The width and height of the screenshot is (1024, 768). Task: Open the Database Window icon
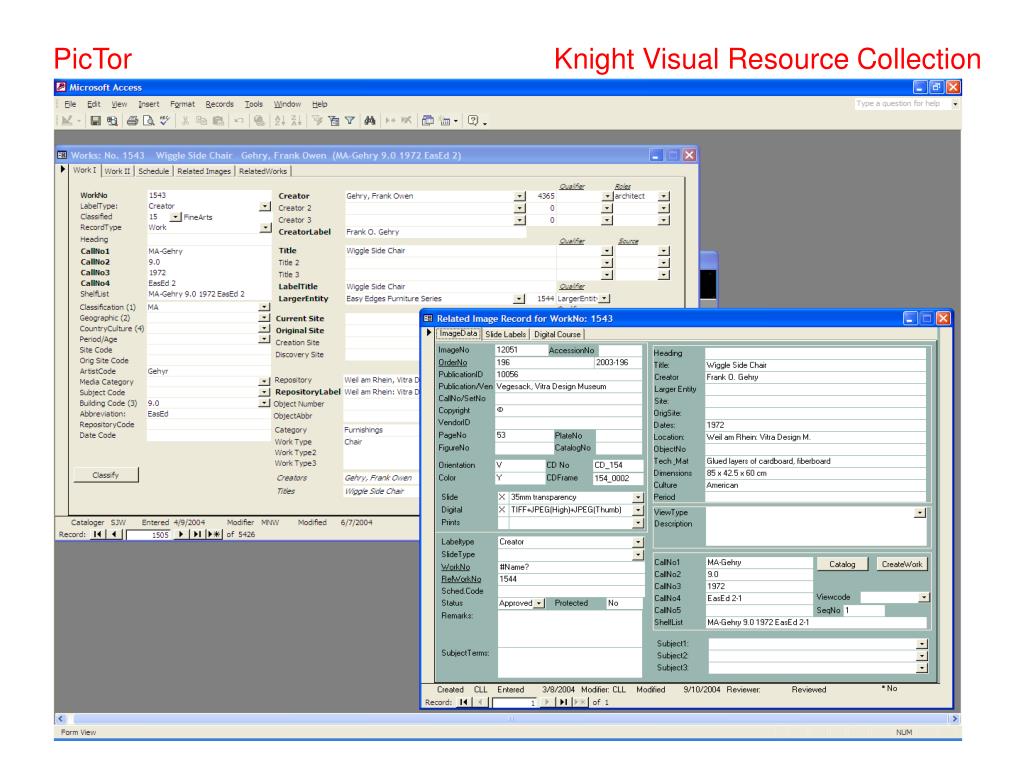coord(428,121)
